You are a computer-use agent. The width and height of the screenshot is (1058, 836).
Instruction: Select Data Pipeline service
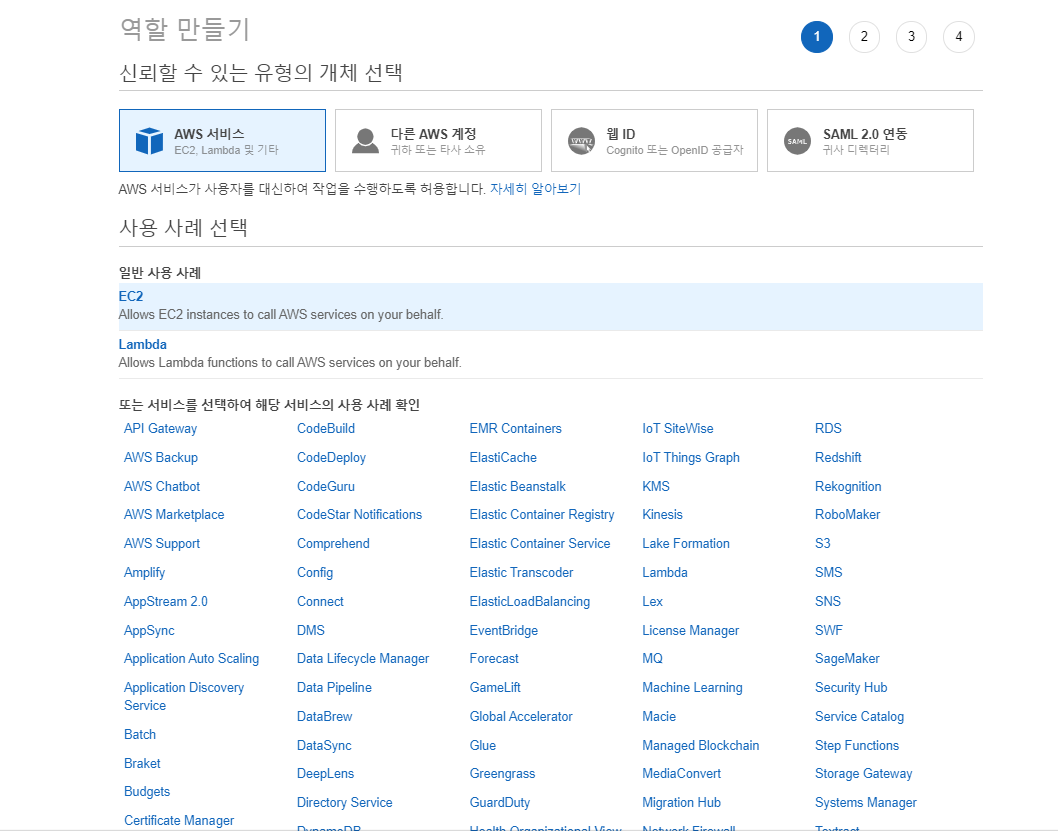(335, 688)
